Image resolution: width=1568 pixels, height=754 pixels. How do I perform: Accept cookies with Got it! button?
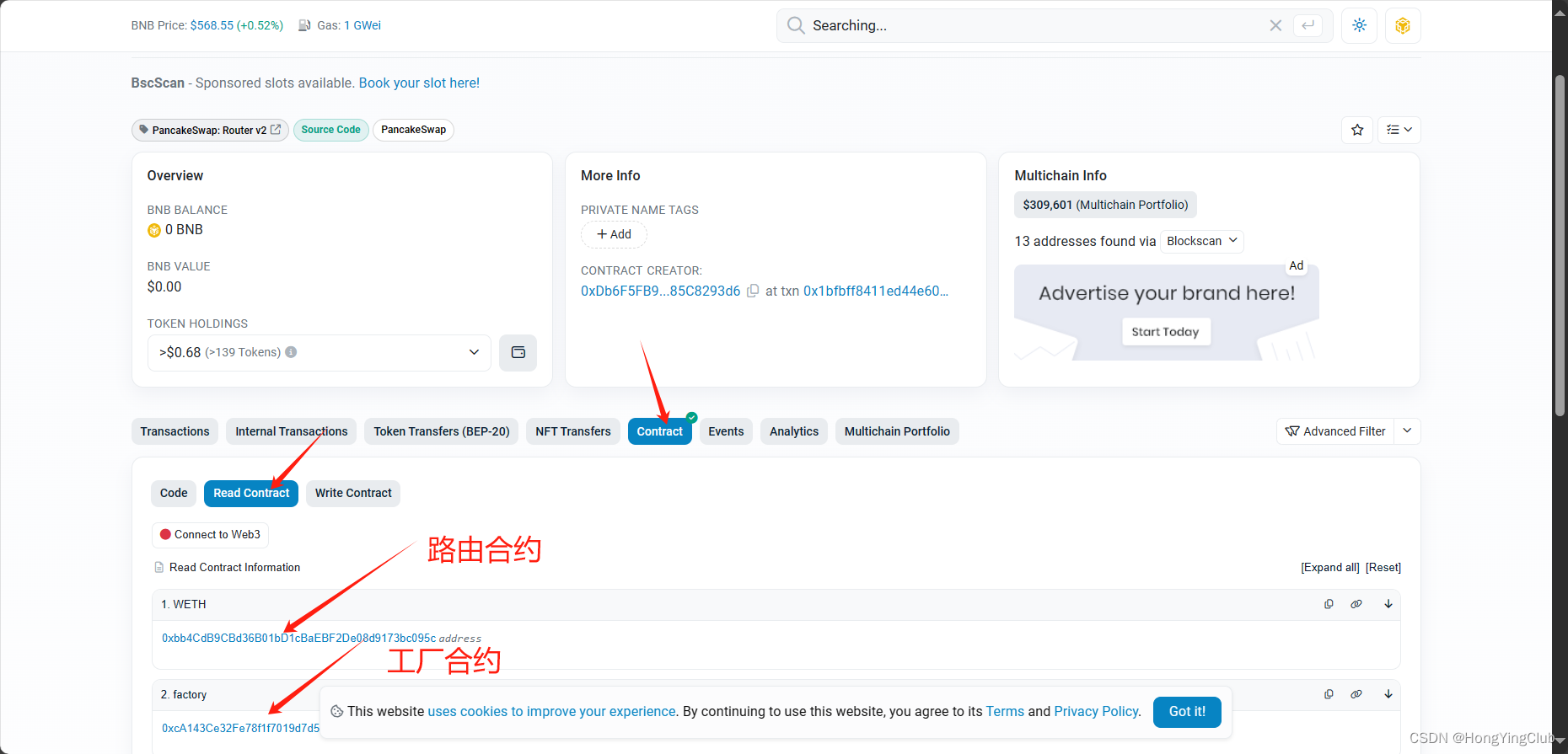[x=1187, y=712]
